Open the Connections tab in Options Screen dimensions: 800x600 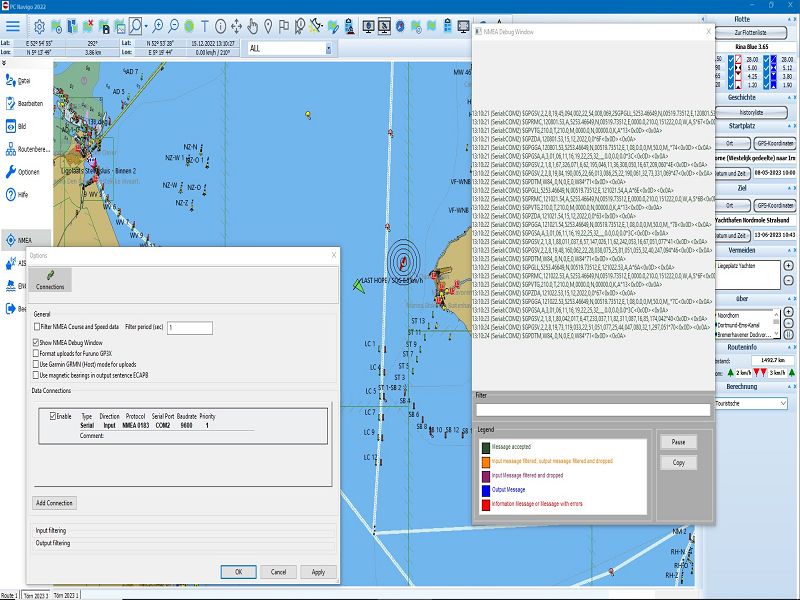[50, 279]
